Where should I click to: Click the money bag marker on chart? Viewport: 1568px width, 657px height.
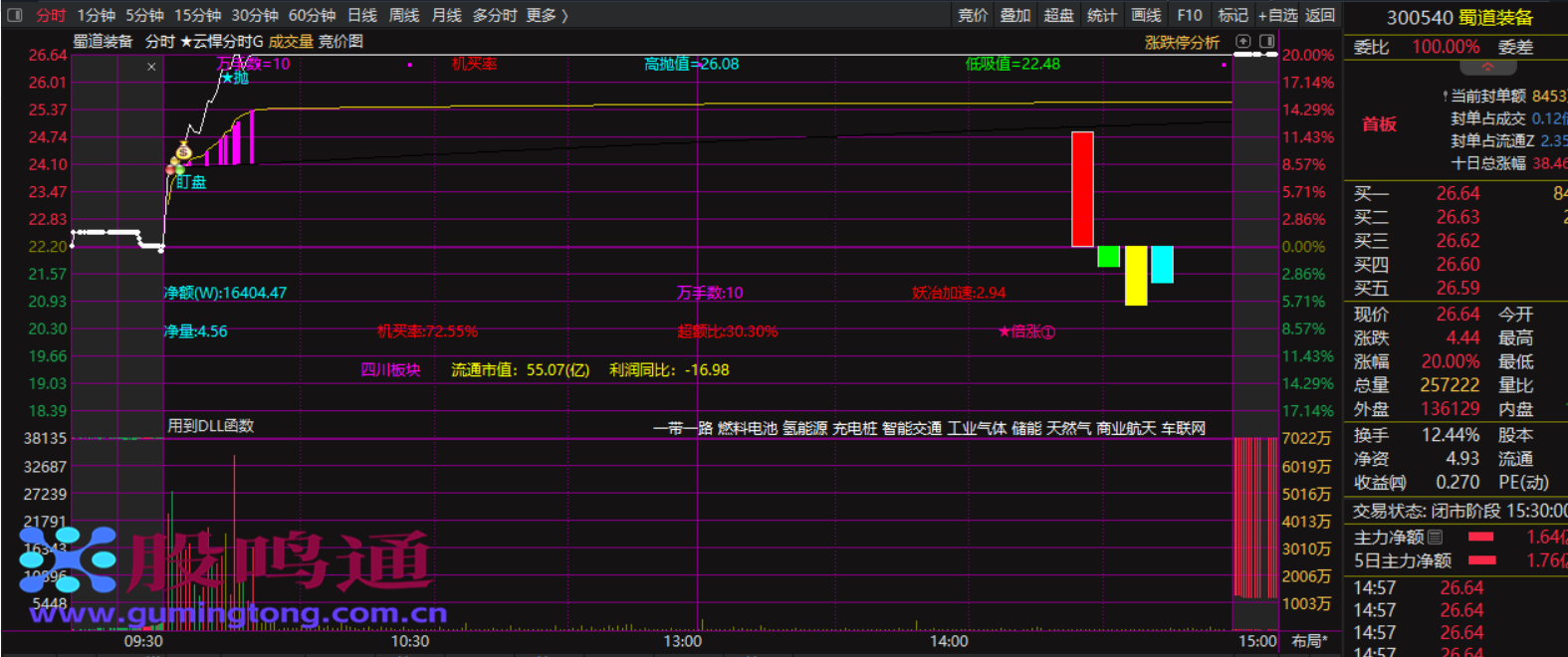(183, 152)
